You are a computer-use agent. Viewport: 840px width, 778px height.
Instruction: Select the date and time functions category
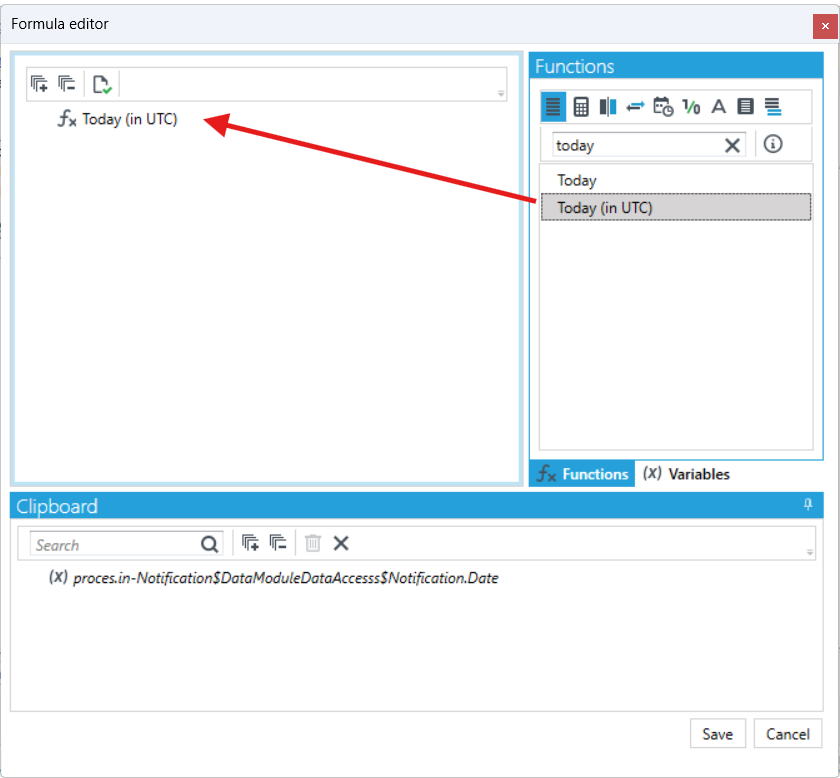coord(663,107)
